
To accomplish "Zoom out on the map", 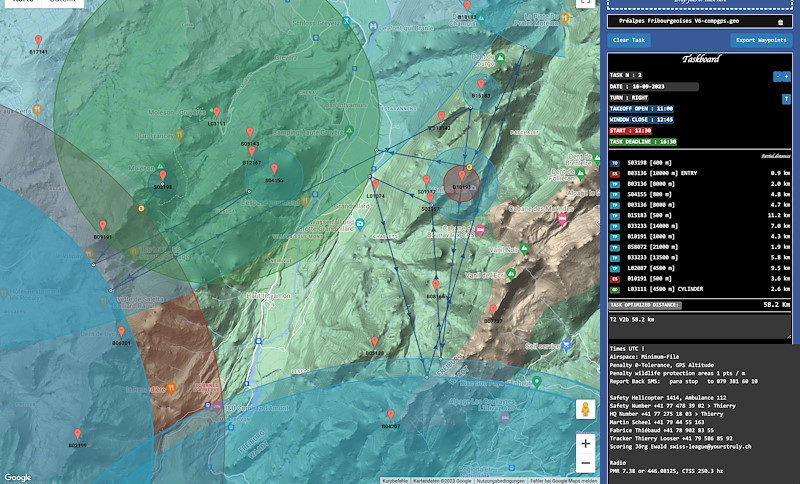I will 585,463.
